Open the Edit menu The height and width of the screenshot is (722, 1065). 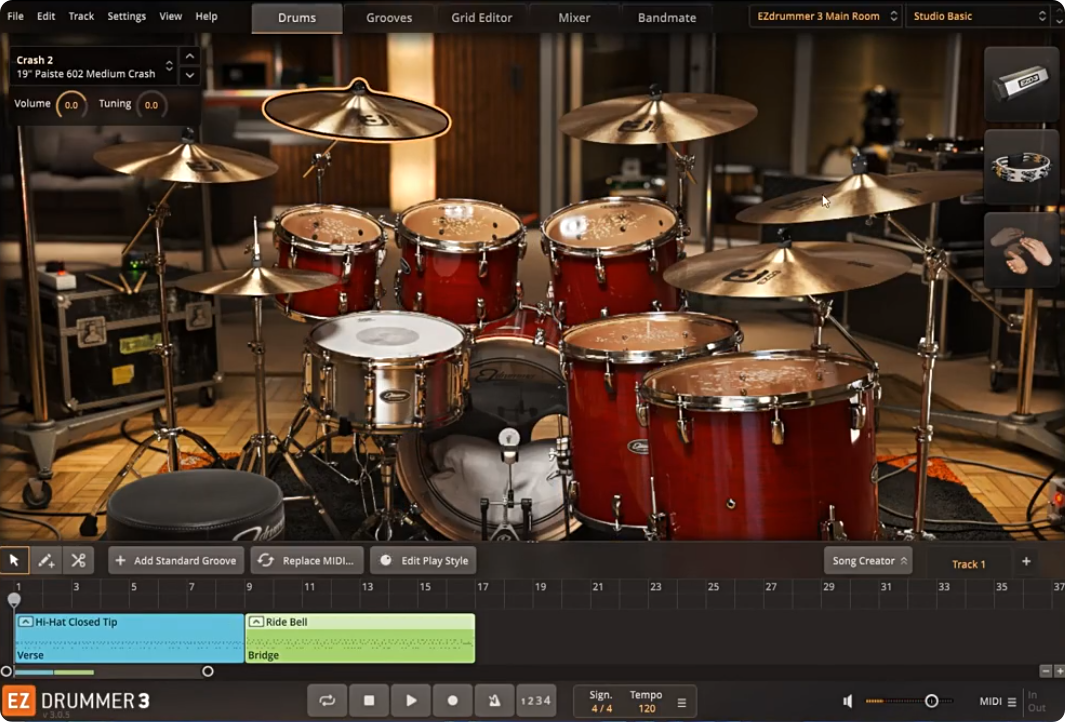46,16
